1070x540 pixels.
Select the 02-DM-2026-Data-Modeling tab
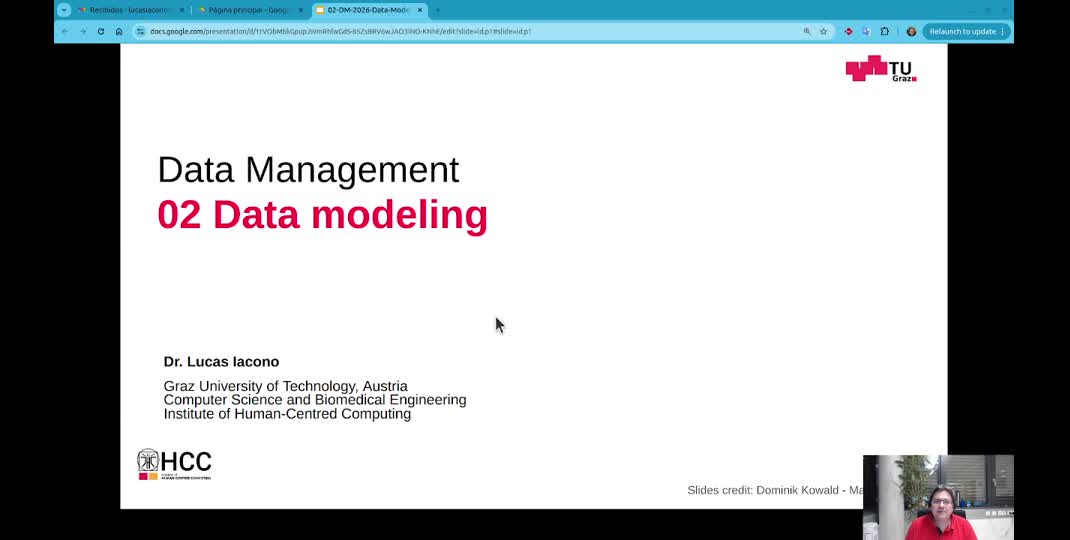pyautogui.click(x=368, y=10)
